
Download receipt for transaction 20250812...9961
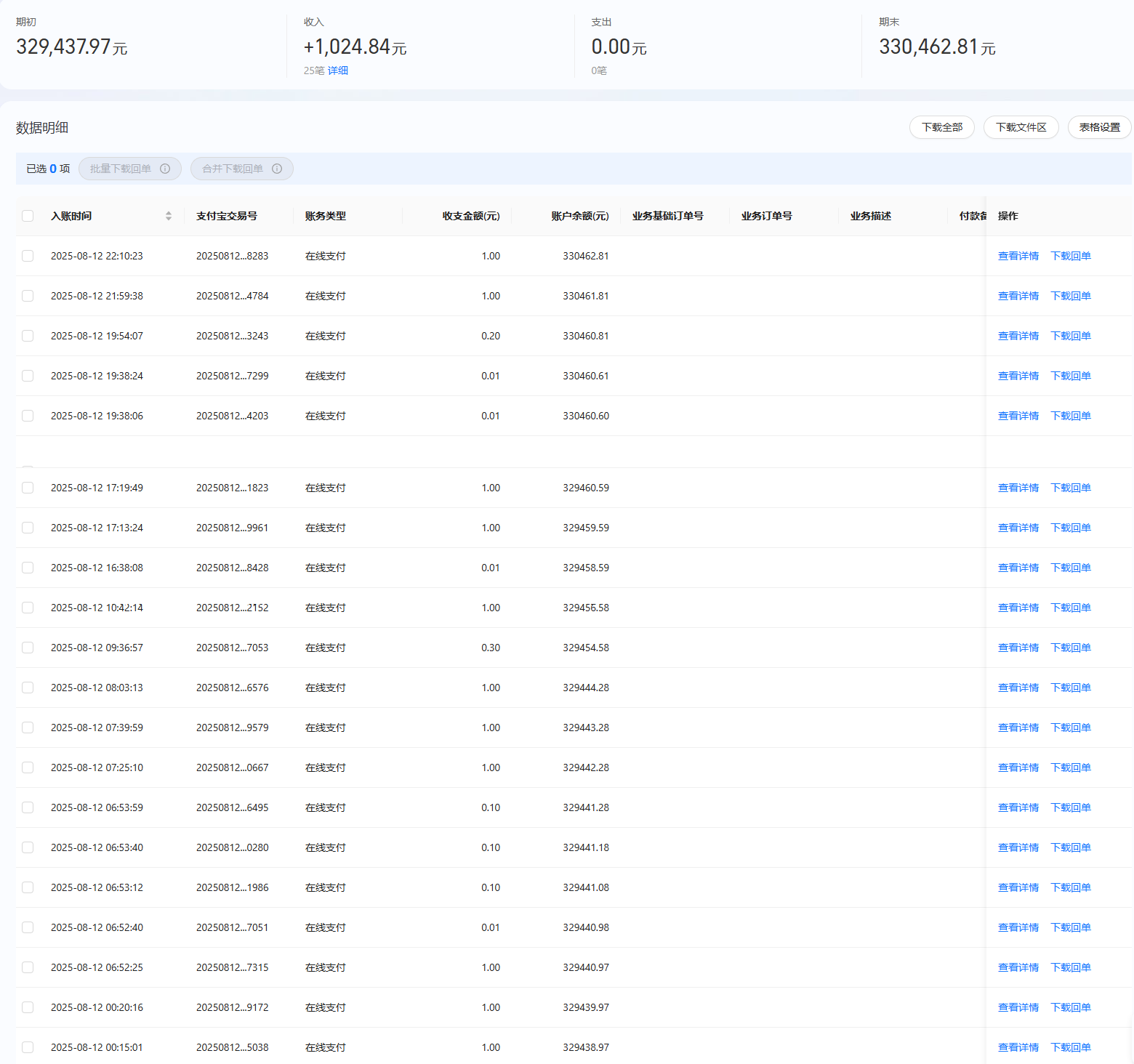(x=1071, y=528)
